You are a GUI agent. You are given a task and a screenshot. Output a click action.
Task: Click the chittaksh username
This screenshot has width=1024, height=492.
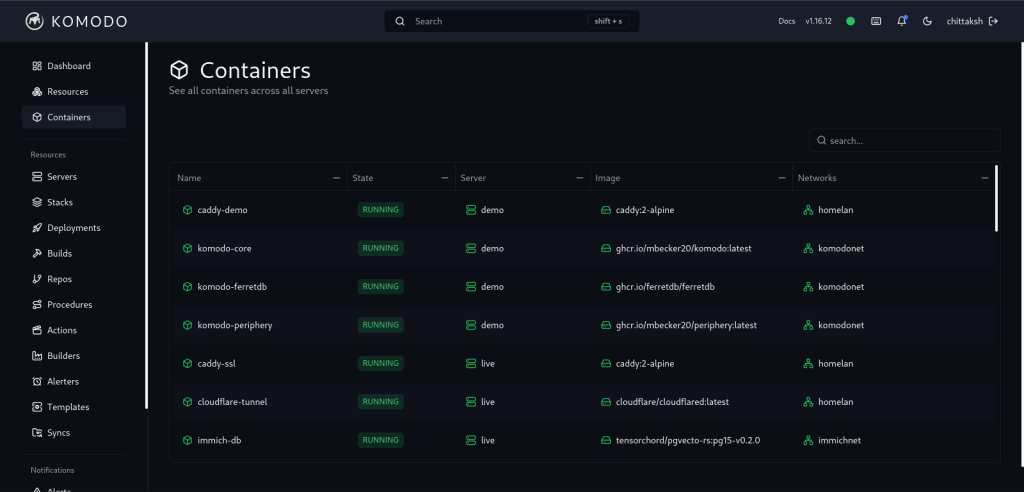click(965, 21)
